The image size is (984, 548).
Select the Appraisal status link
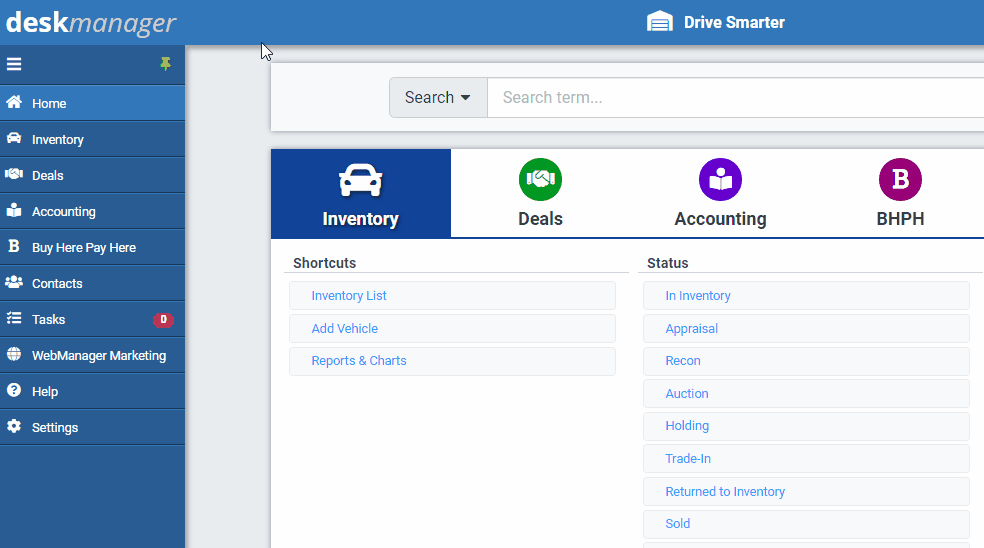(692, 329)
